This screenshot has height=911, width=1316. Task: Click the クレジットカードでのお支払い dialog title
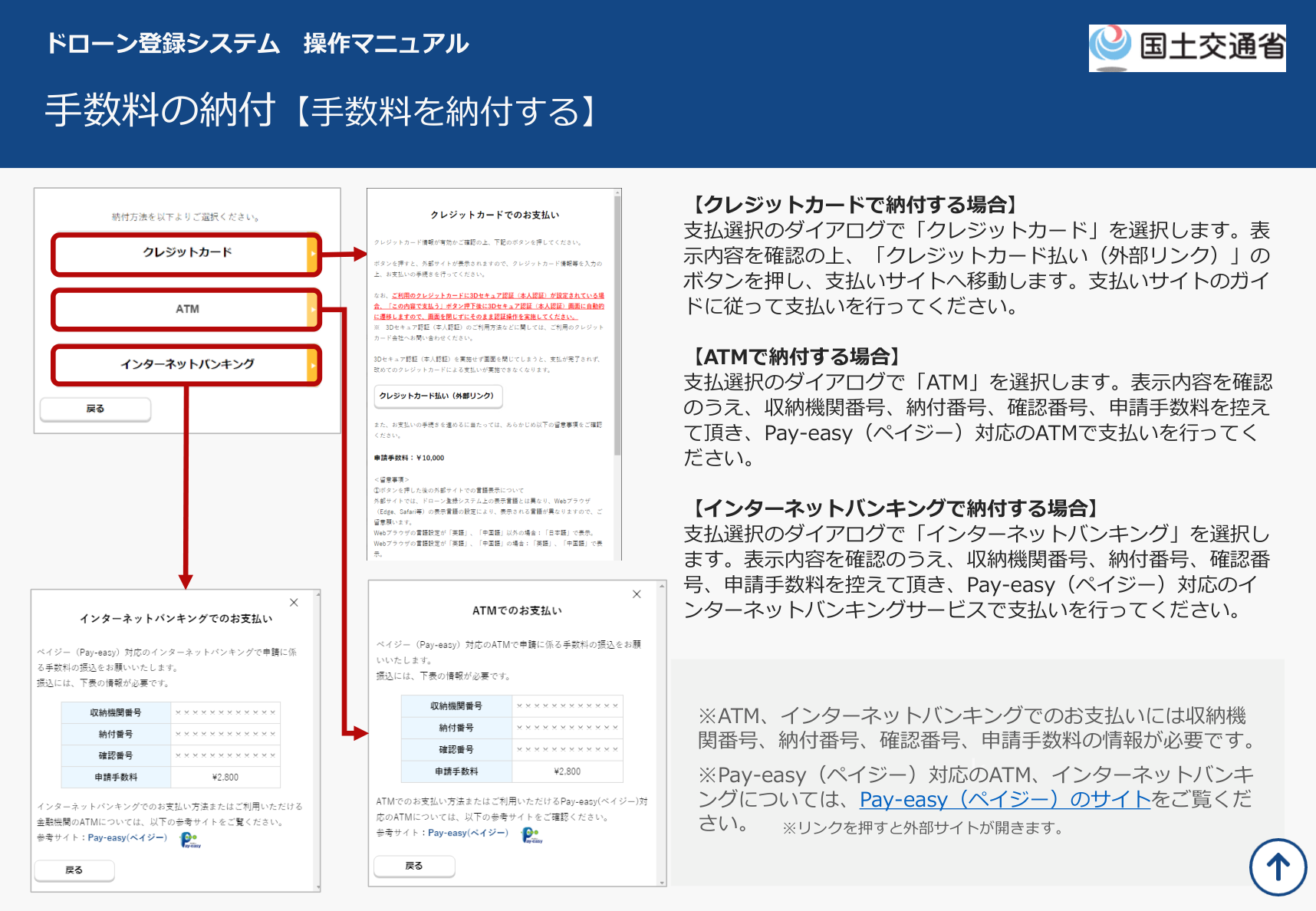click(495, 215)
